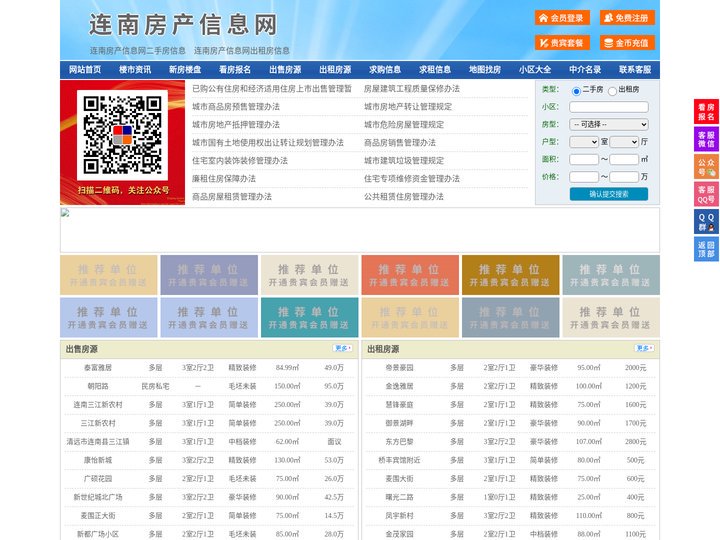720x540 pixels.
Task: Open the 厅 hall count dropdown
Action: pos(624,142)
